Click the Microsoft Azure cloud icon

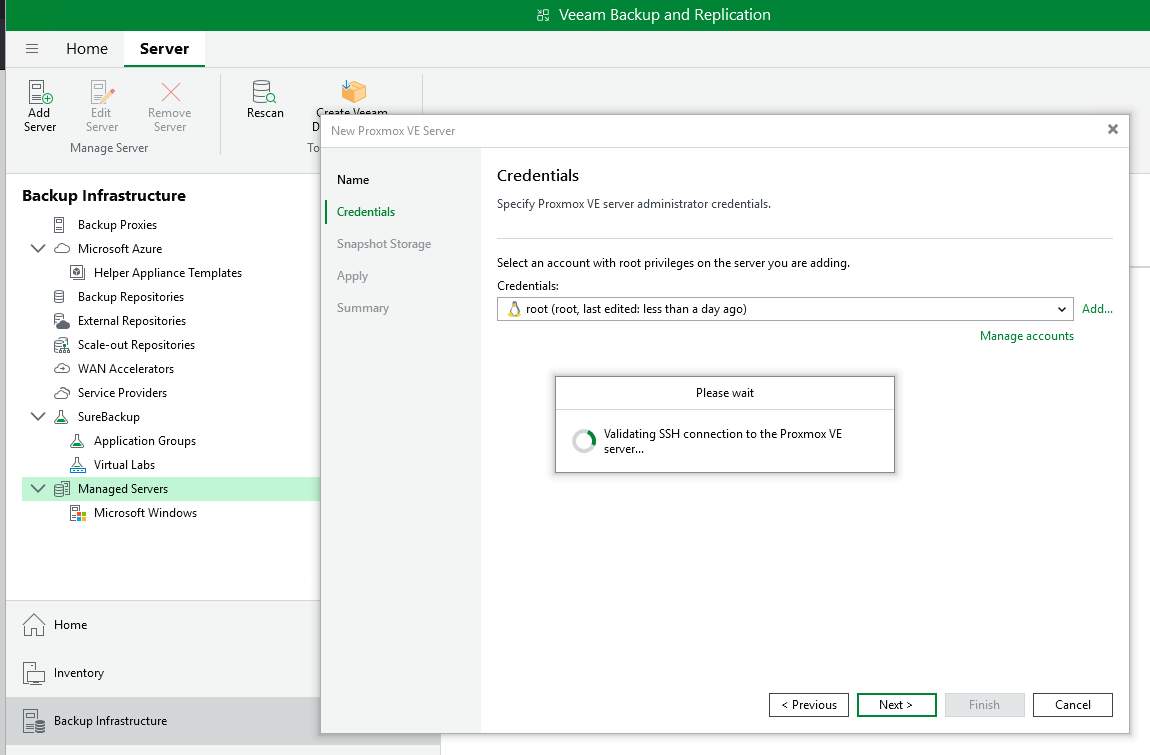pyautogui.click(x=62, y=249)
